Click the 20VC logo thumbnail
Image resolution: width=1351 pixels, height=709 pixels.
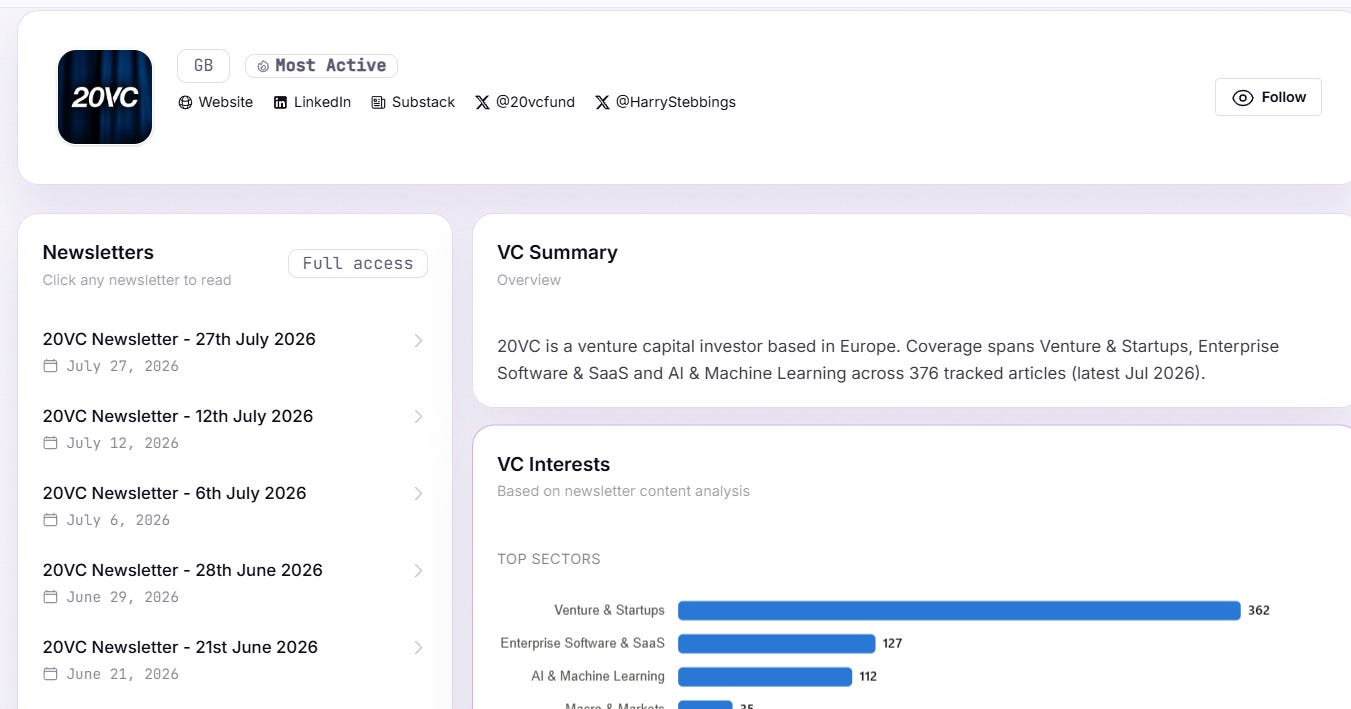(x=105, y=97)
